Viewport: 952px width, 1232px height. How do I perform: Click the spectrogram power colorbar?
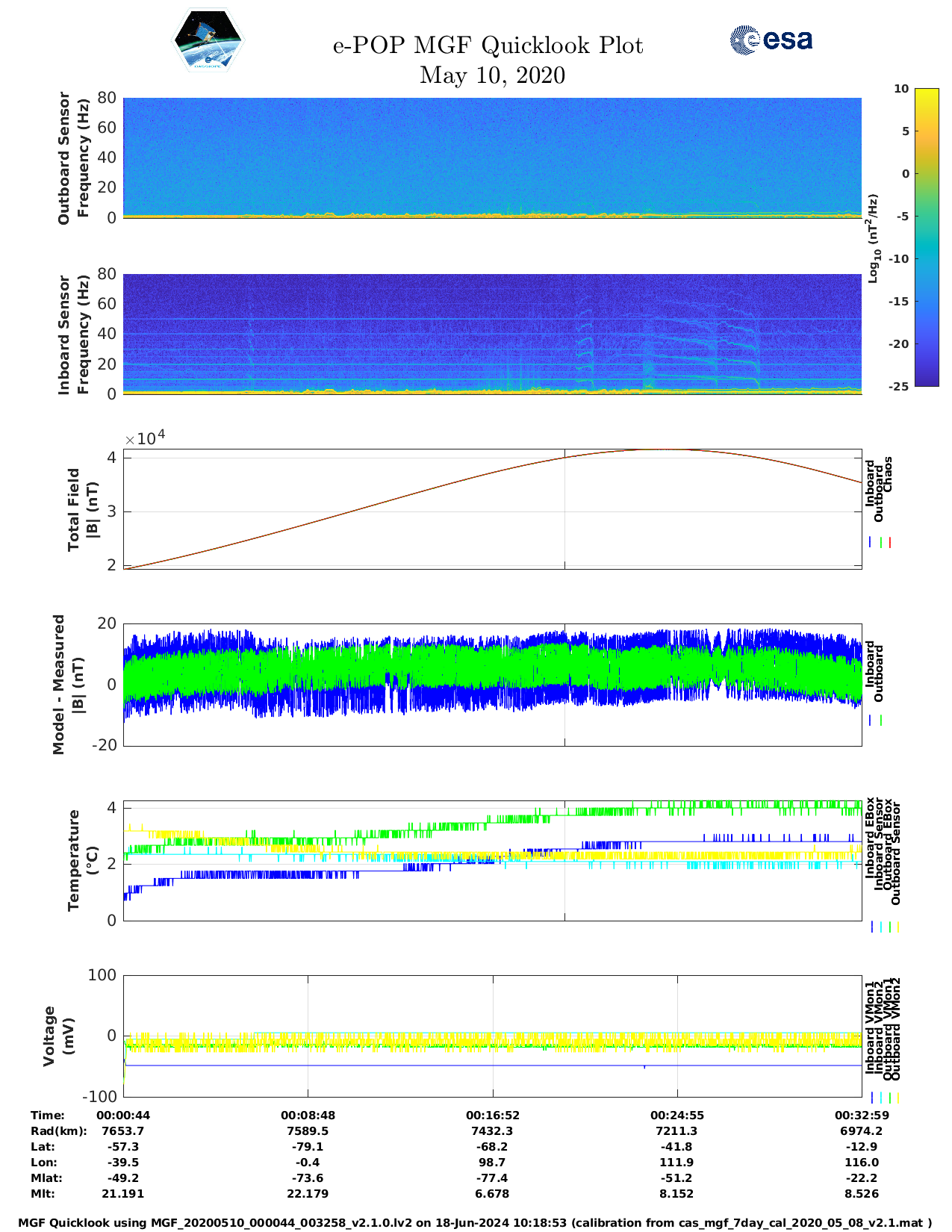926,237
